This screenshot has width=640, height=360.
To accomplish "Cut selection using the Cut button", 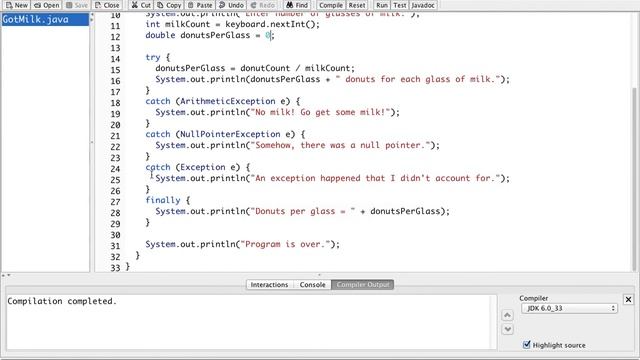I will 141,5.
